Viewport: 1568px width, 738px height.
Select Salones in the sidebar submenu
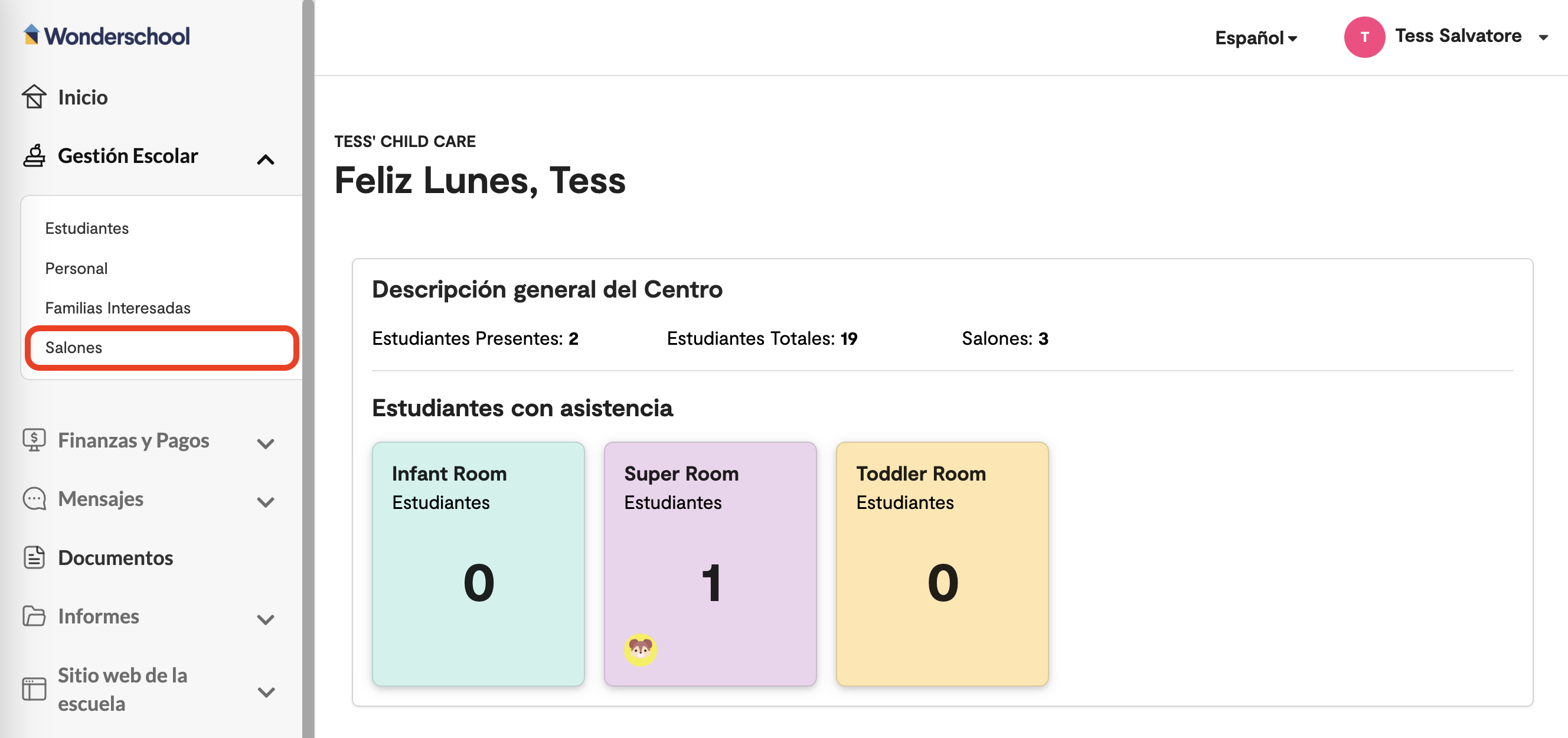(x=74, y=347)
